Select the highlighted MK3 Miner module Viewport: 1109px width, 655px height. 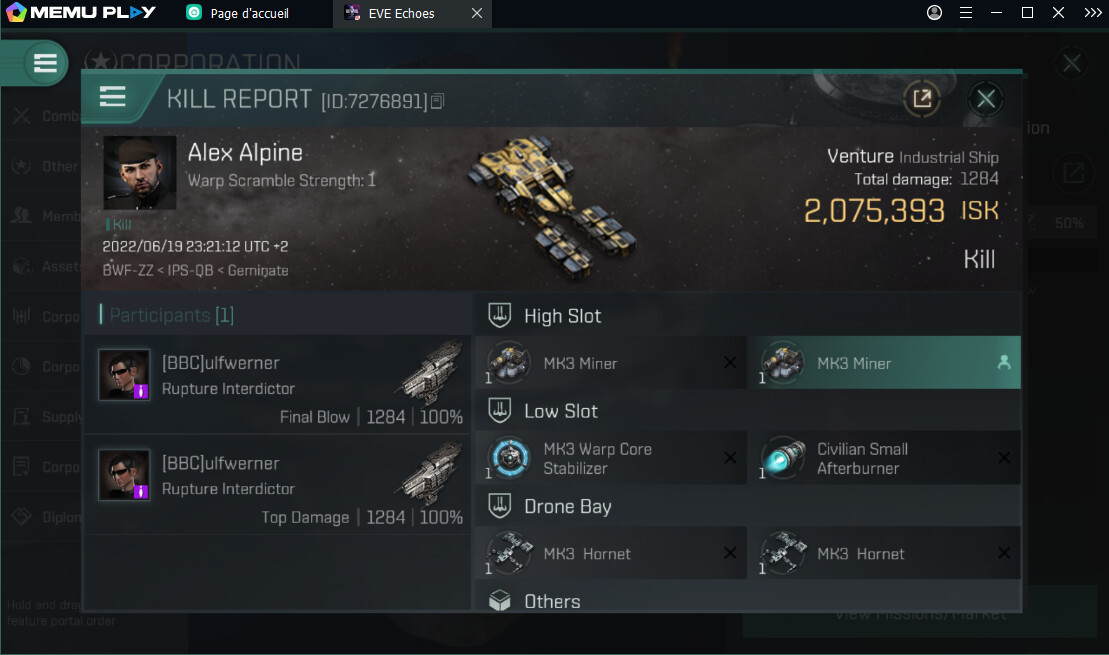[x=884, y=363]
